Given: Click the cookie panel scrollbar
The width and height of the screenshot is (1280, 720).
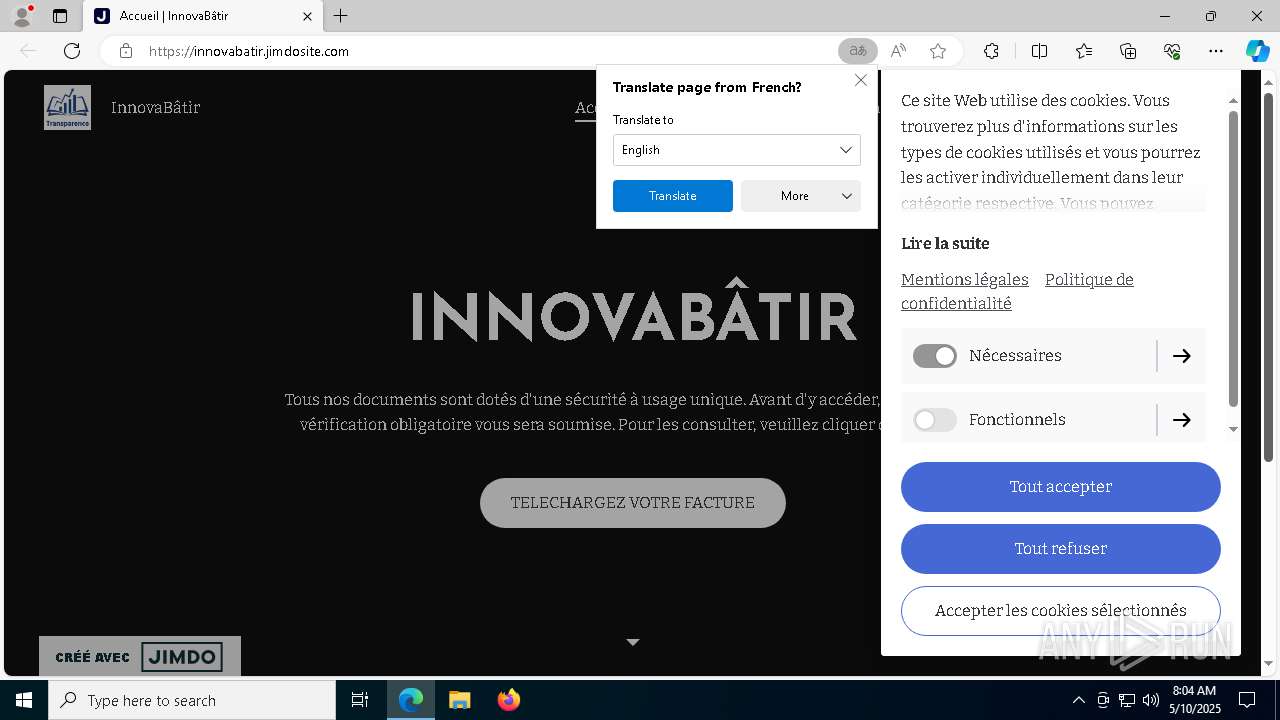Looking at the screenshot, I should tap(1233, 259).
